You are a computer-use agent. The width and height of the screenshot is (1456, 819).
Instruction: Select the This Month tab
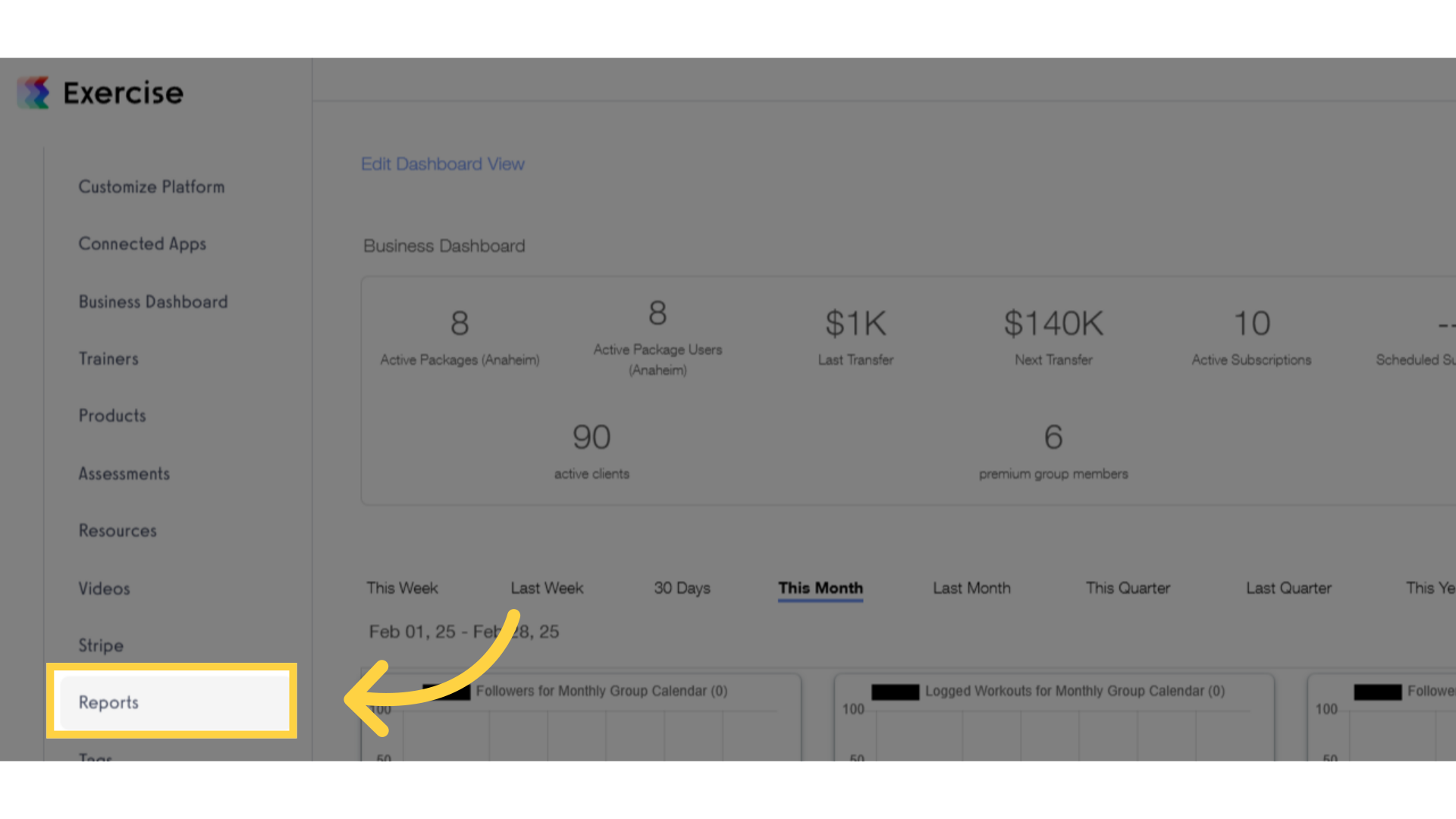click(x=820, y=588)
